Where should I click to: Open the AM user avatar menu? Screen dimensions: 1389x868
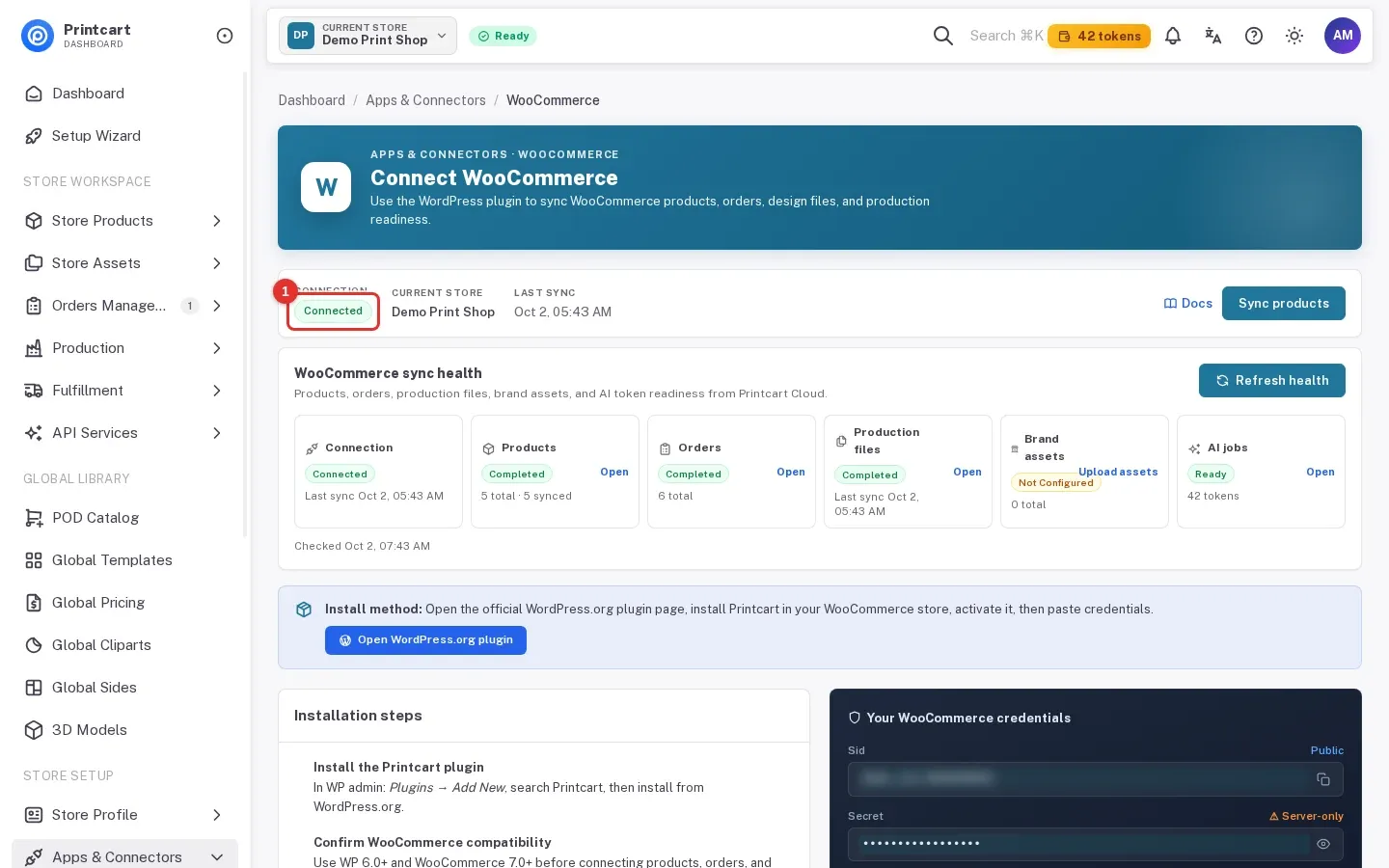(1343, 36)
